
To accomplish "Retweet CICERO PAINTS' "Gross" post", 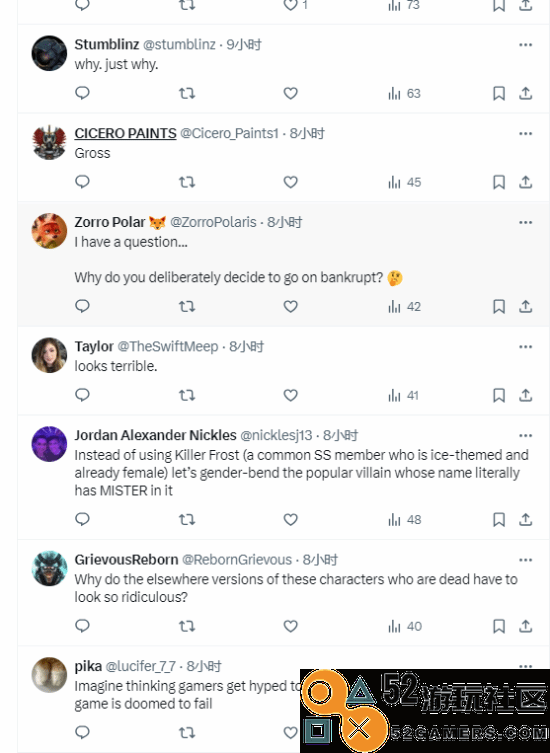I will tap(187, 182).
